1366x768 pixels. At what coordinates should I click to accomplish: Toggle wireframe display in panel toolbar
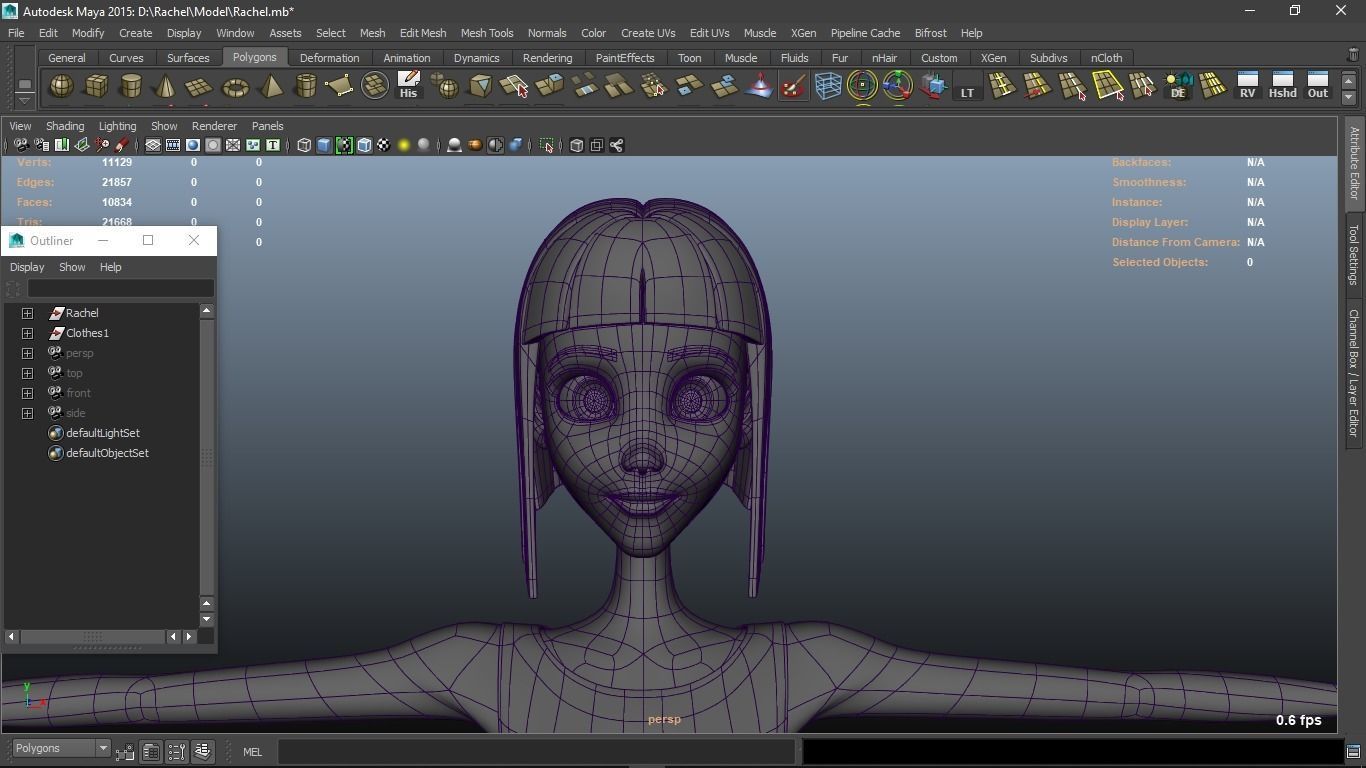click(x=304, y=145)
